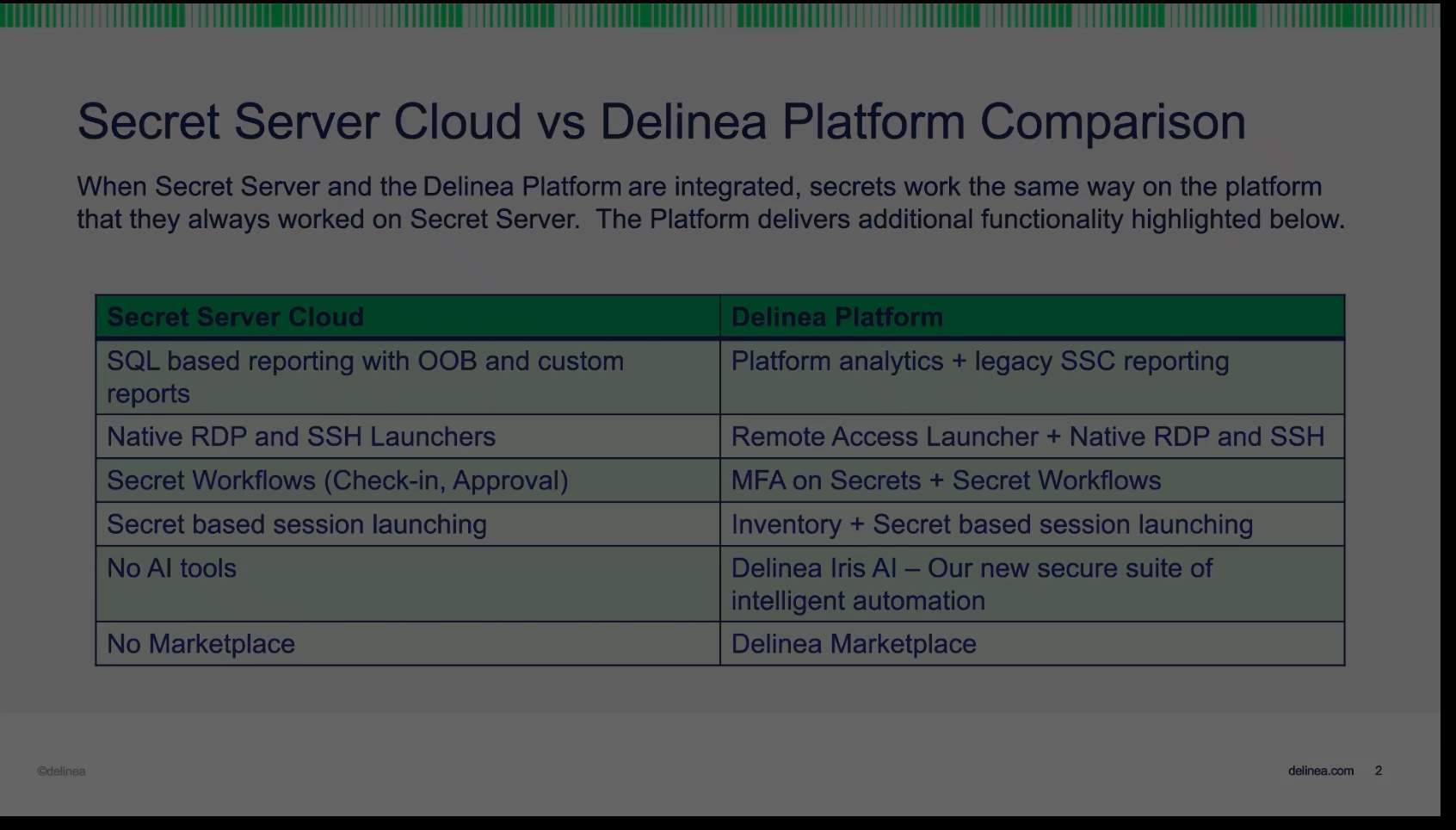
Task: Click the slide title about Platform Comparison
Action: pyautogui.click(x=661, y=121)
